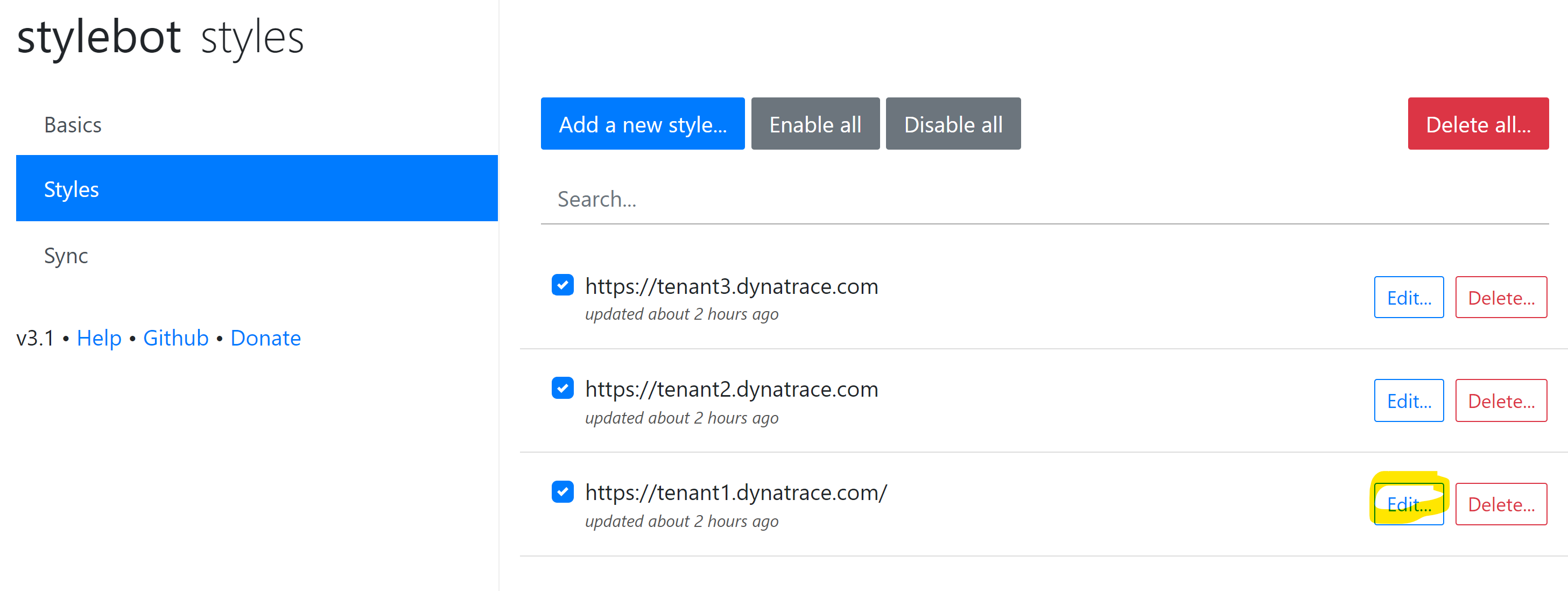Edit the tenant2.dynatrace.com style
Screen dimensions: 1568x591
coord(1409,400)
